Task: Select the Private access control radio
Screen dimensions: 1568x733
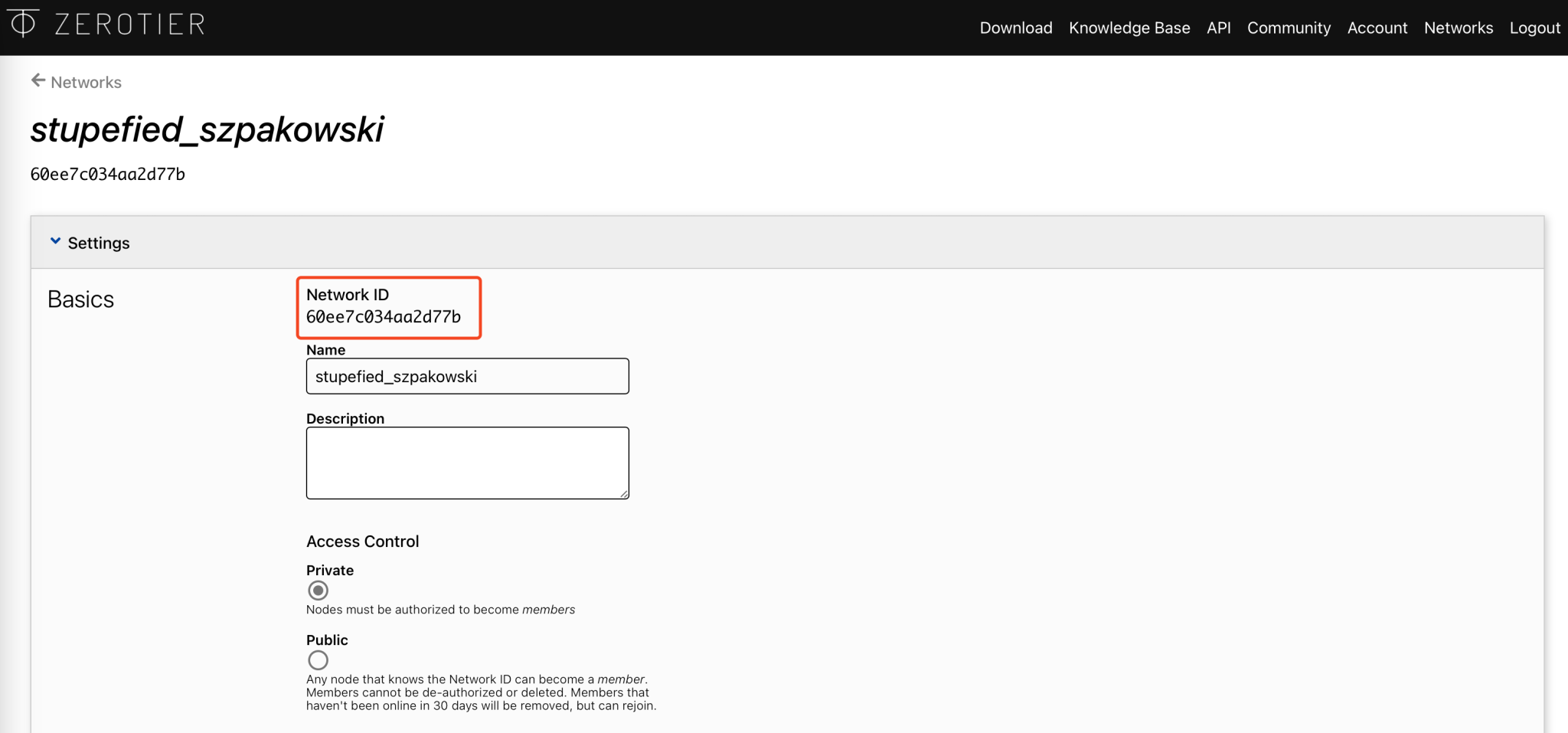Action: point(318,591)
